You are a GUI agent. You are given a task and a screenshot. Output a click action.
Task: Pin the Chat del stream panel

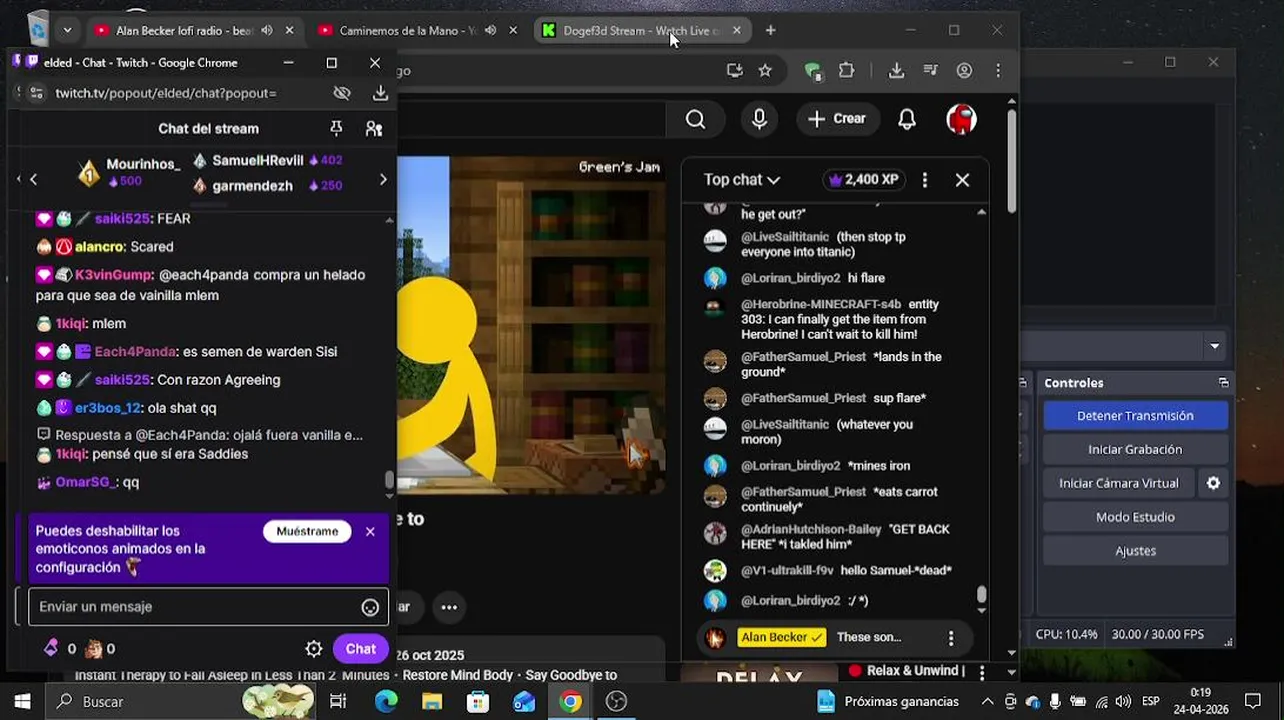coord(336,128)
